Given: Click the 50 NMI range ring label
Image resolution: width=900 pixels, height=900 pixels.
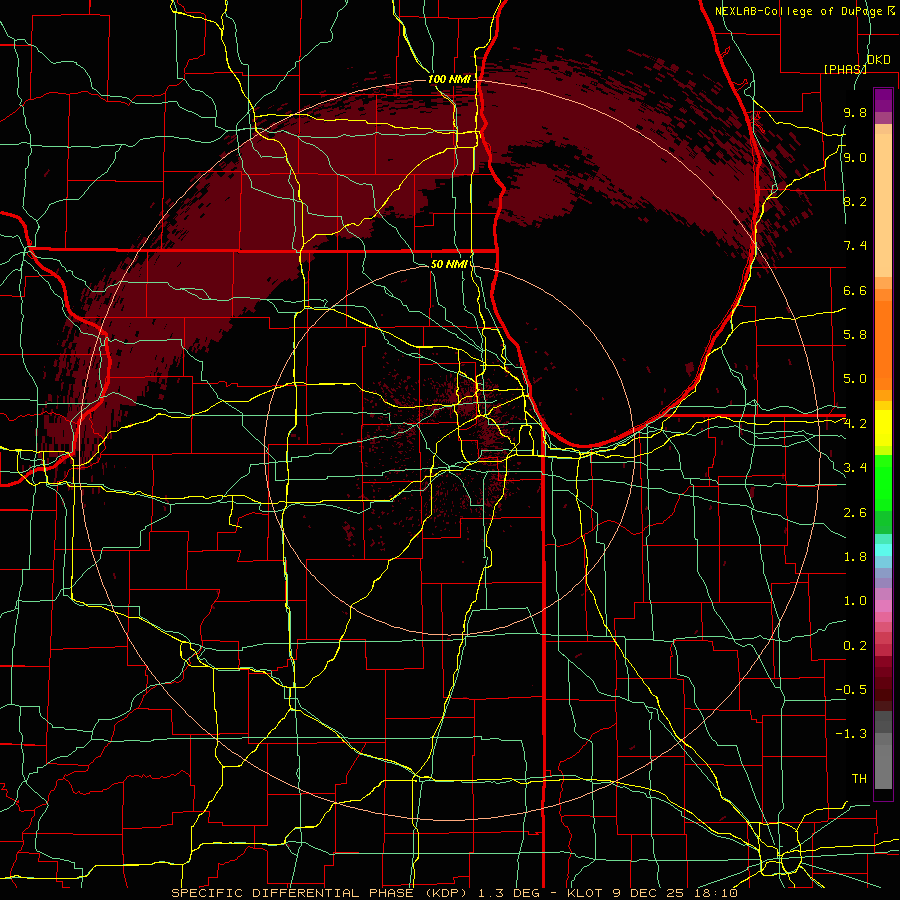Looking at the screenshot, I should (449, 264).
